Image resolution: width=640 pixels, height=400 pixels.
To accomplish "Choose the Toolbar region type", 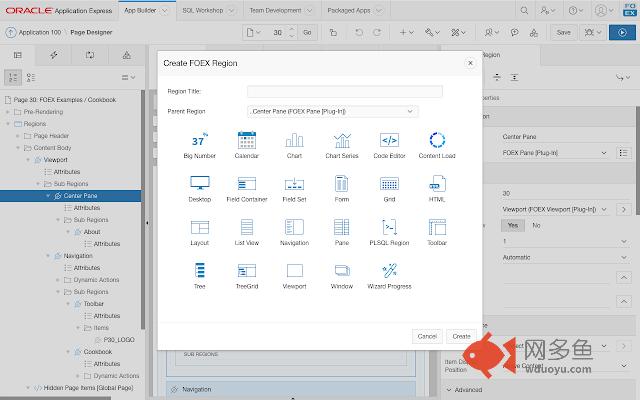I will [x=437, y=232].
